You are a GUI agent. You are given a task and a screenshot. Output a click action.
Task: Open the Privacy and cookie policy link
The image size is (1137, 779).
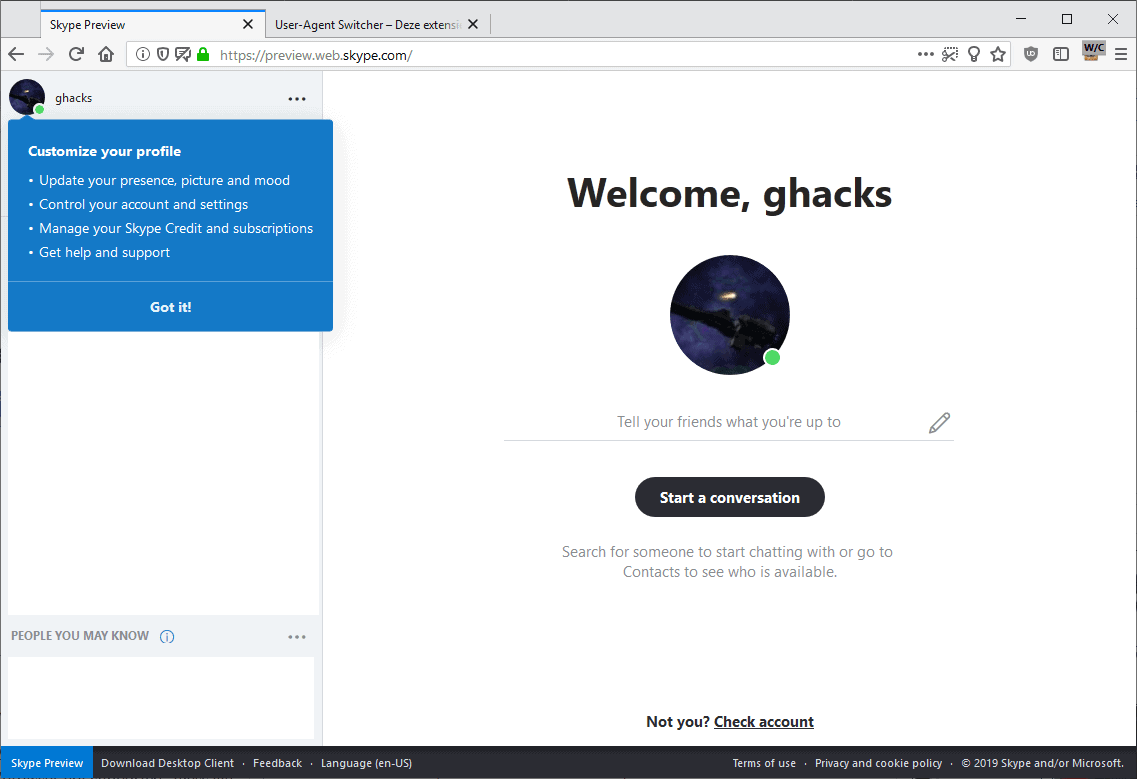pos(878,763)
